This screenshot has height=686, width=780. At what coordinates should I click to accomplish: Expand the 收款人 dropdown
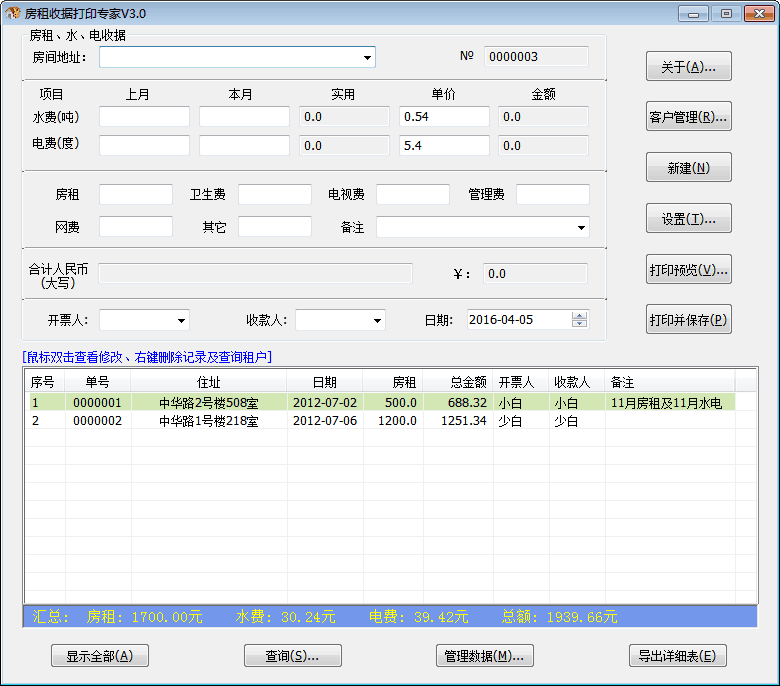click(377, 321)
